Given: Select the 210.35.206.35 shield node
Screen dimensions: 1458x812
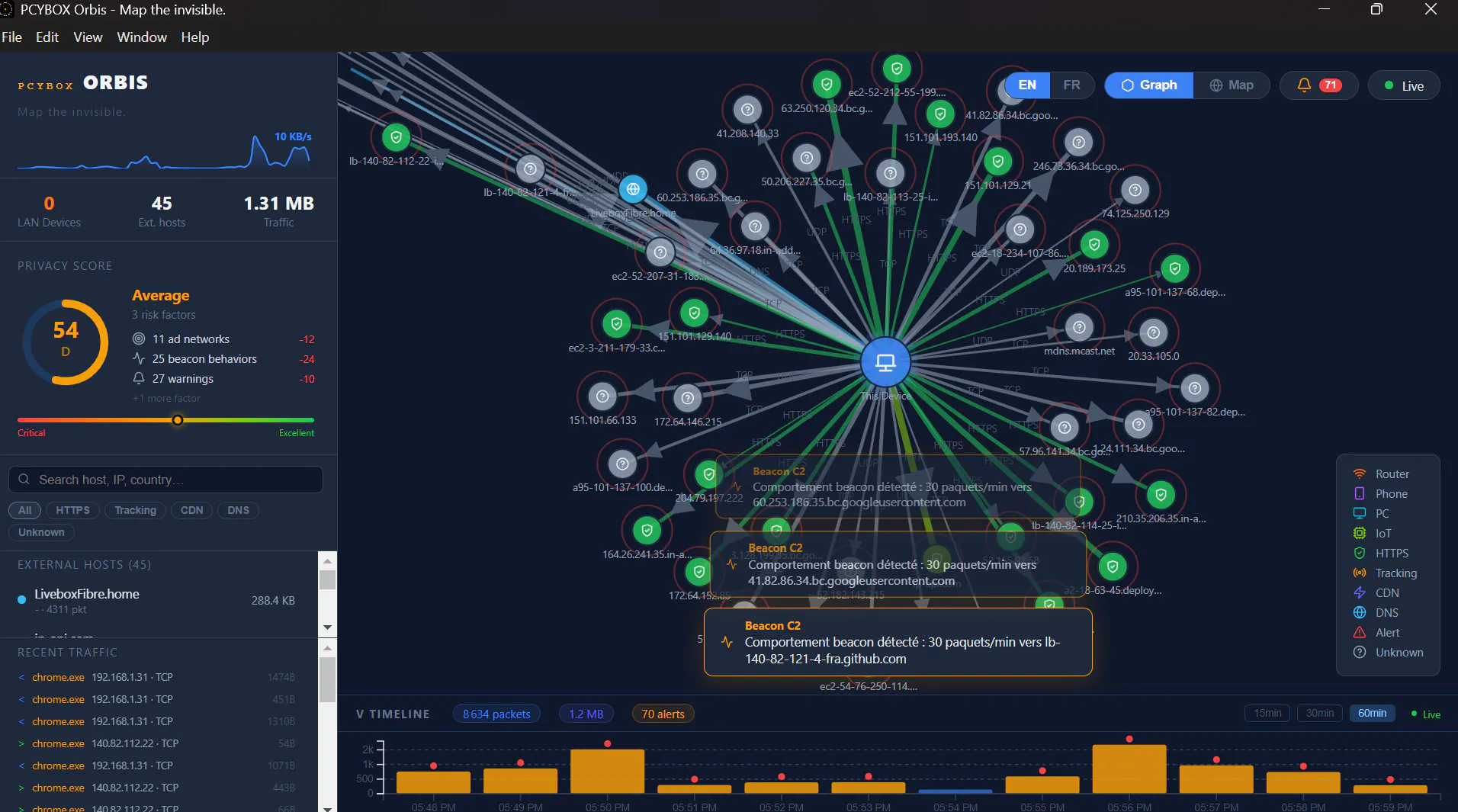Looking at the screenshot, I should pyautogui.click(x=1161, y=495).
